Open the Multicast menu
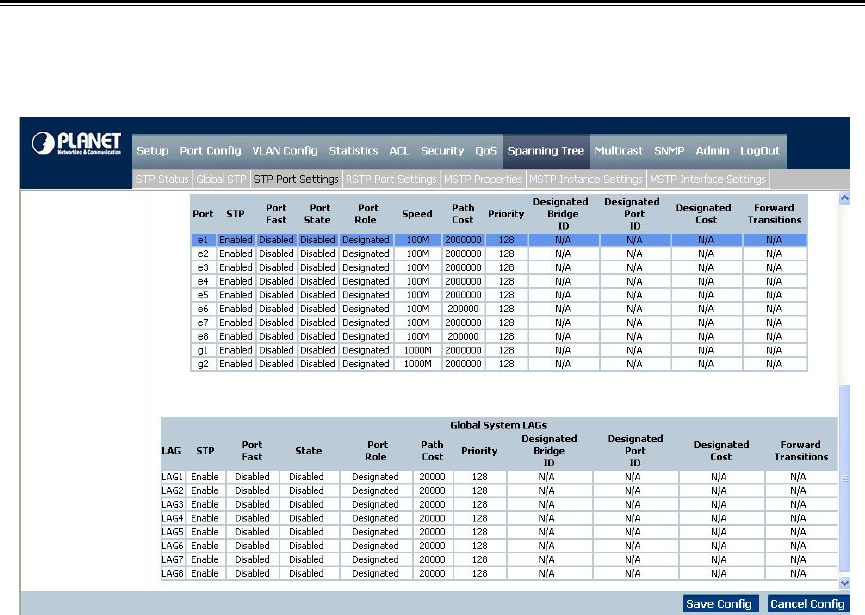The image size is (865, 615). click(618, 151)
